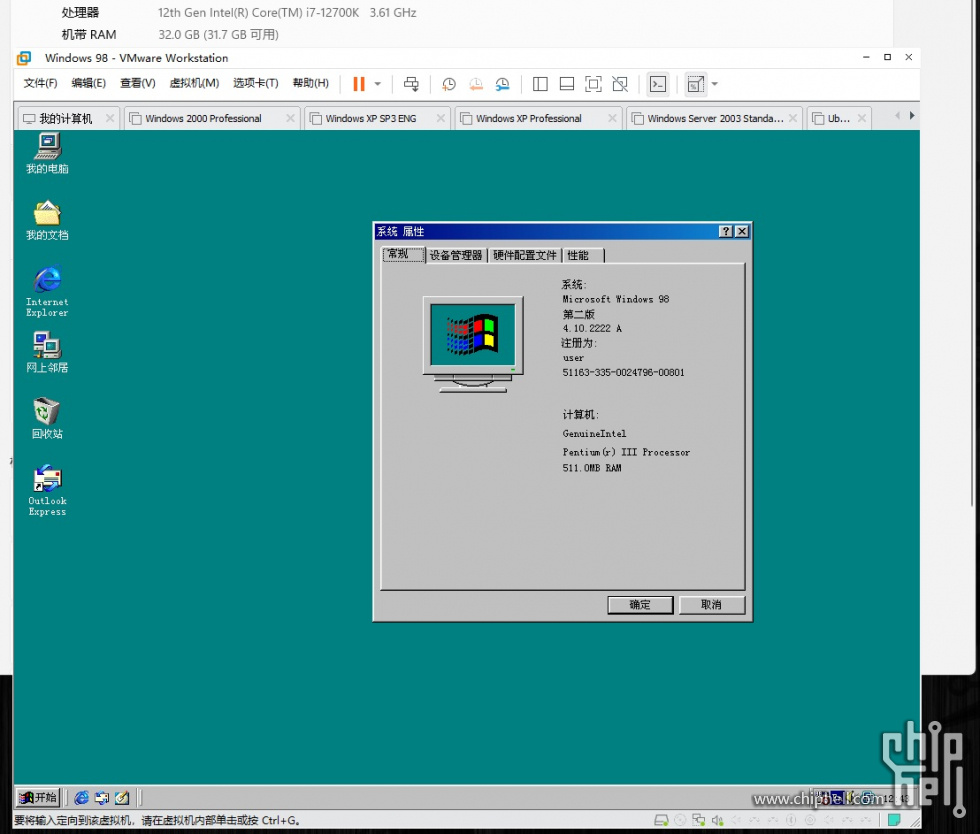This screenshot has width=980, height=834.
Task: Open the 虚拟机(M) menu
Action: [x=194, y=83]
